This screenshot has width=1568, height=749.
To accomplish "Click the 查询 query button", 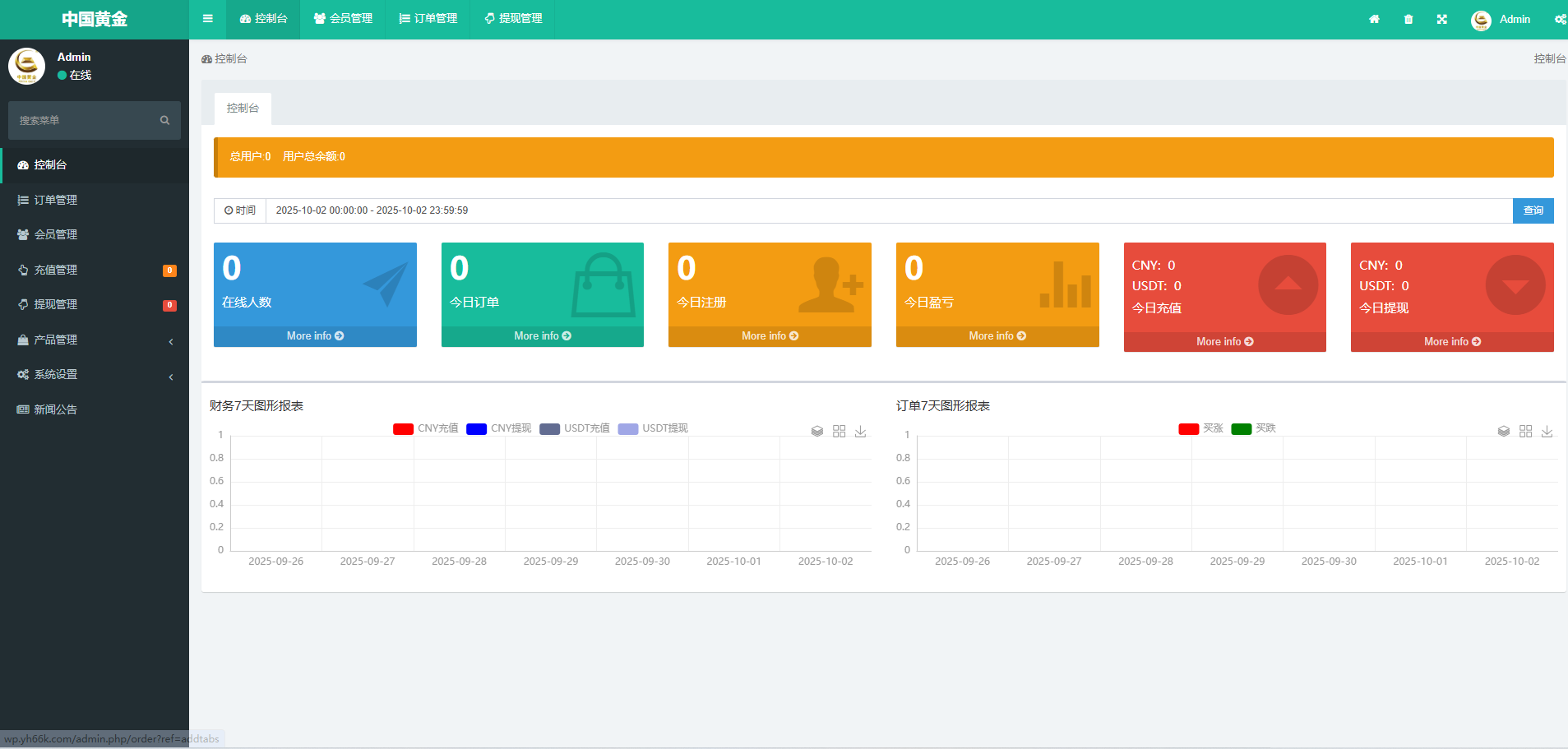I will tap(1533, 210).
